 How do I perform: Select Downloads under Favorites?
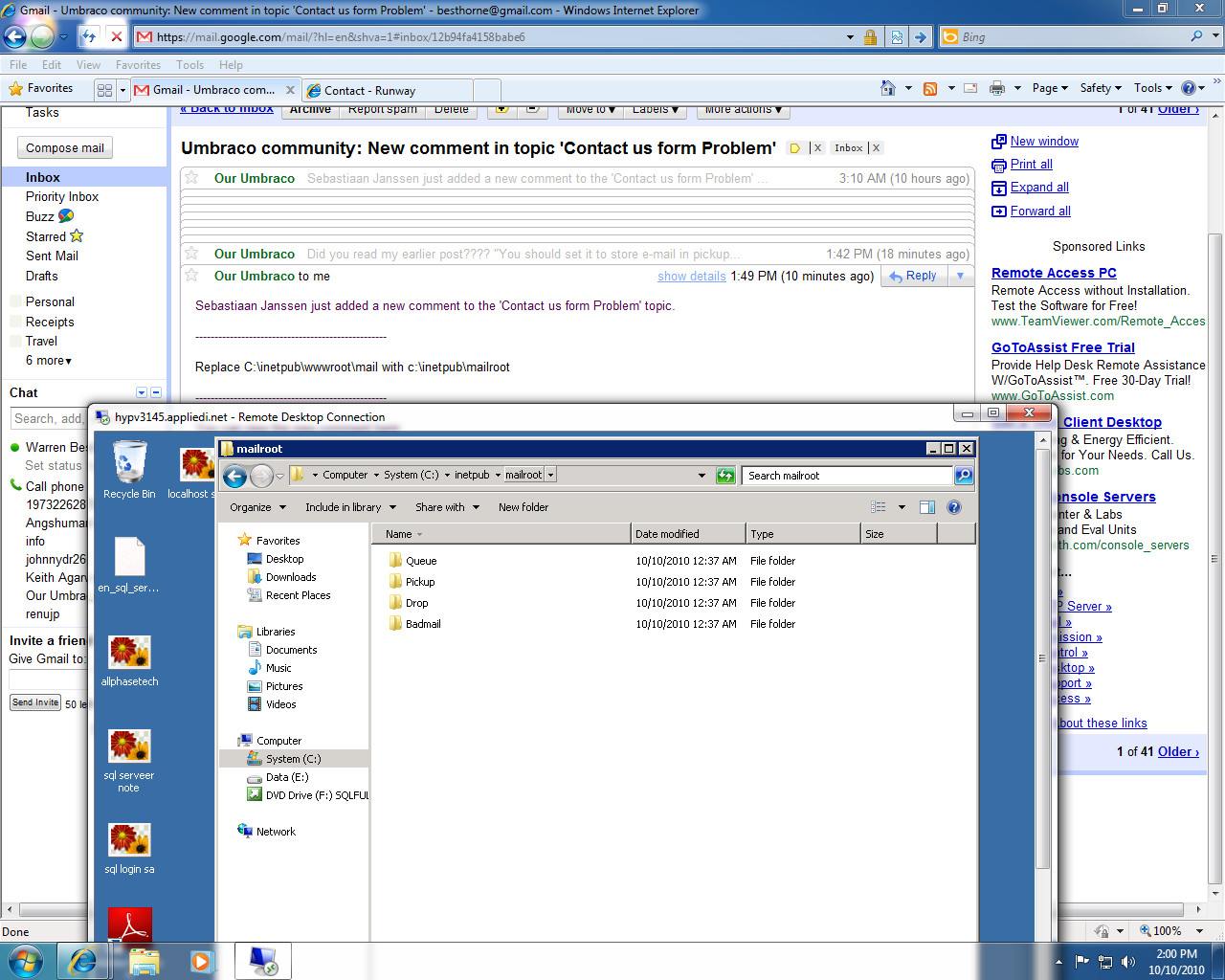(x=291, y=577)
